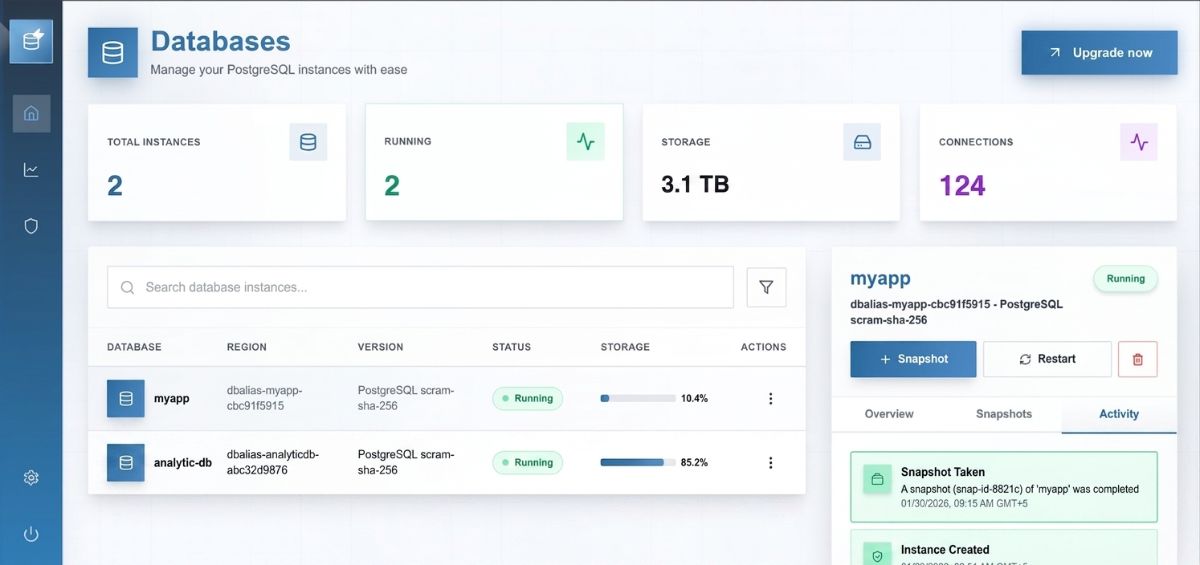Click the 85.2% storage label
This screenshot has height=565, width=1200.
[x=694, y=462]
